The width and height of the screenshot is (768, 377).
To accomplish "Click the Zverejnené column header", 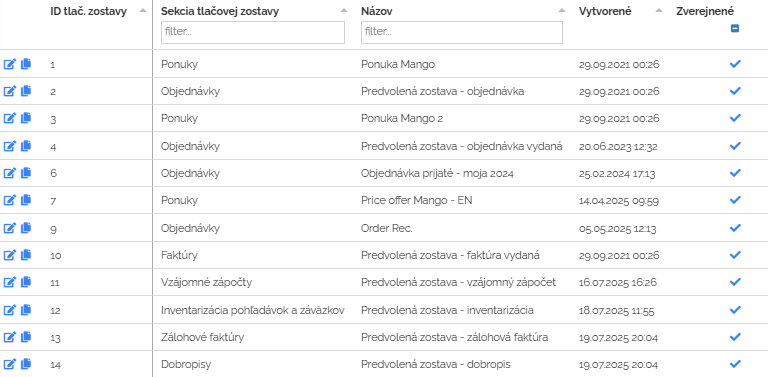I will (705, 12).
